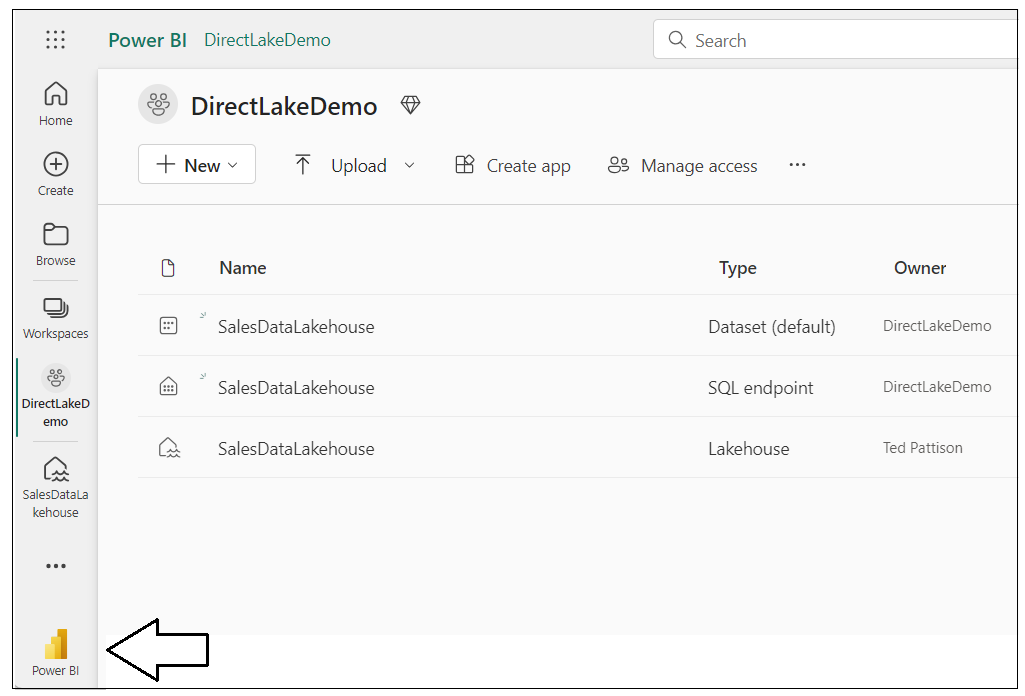Select DirectLakeDemo workspace in sidebar
1025x696 pixels.
pos(56,396)
